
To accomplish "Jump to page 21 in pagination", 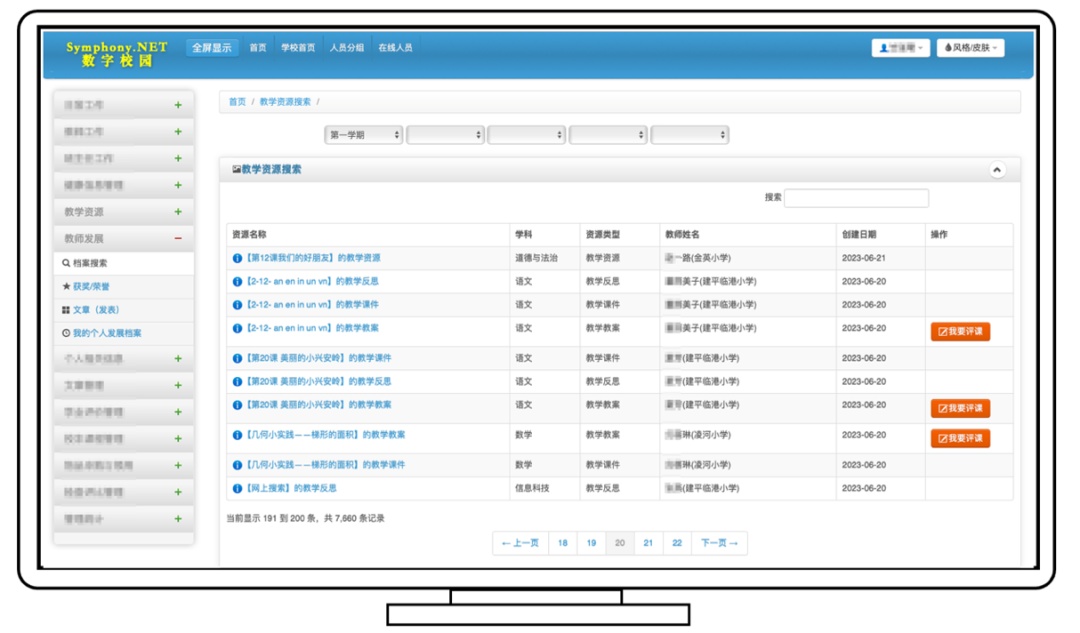I will pyautogui.click(x=648, y=543).
